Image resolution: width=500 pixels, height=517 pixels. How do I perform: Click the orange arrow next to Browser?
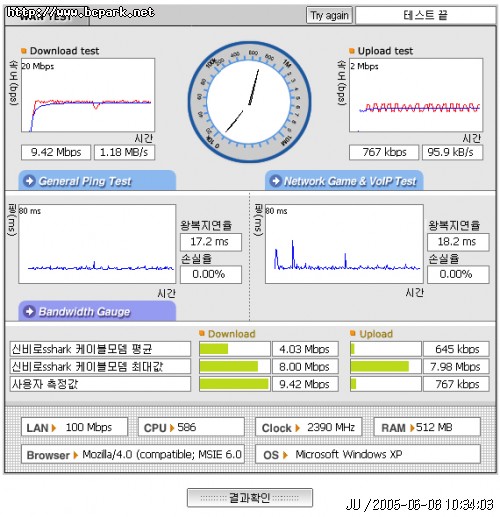[76, 455]
